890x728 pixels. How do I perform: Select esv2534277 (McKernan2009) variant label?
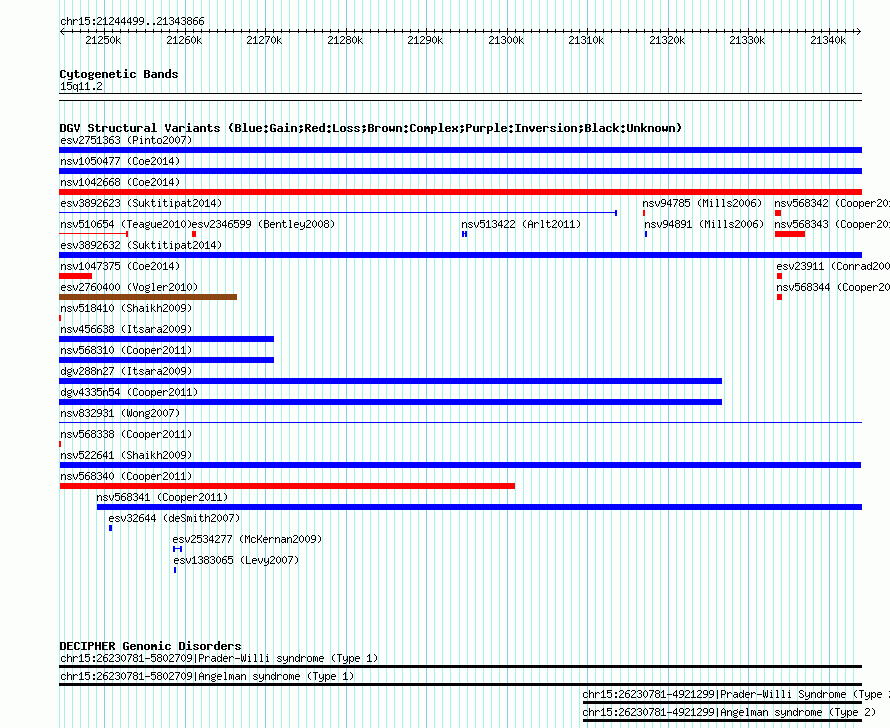247,539
